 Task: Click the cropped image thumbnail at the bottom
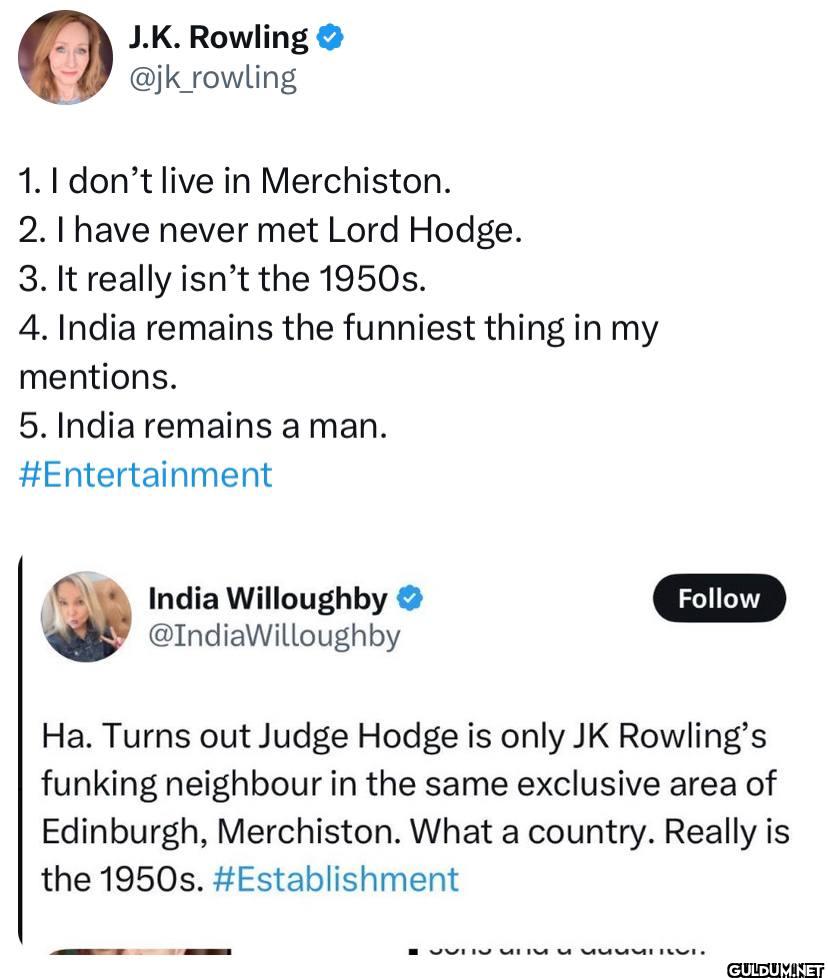click(139, 951)
